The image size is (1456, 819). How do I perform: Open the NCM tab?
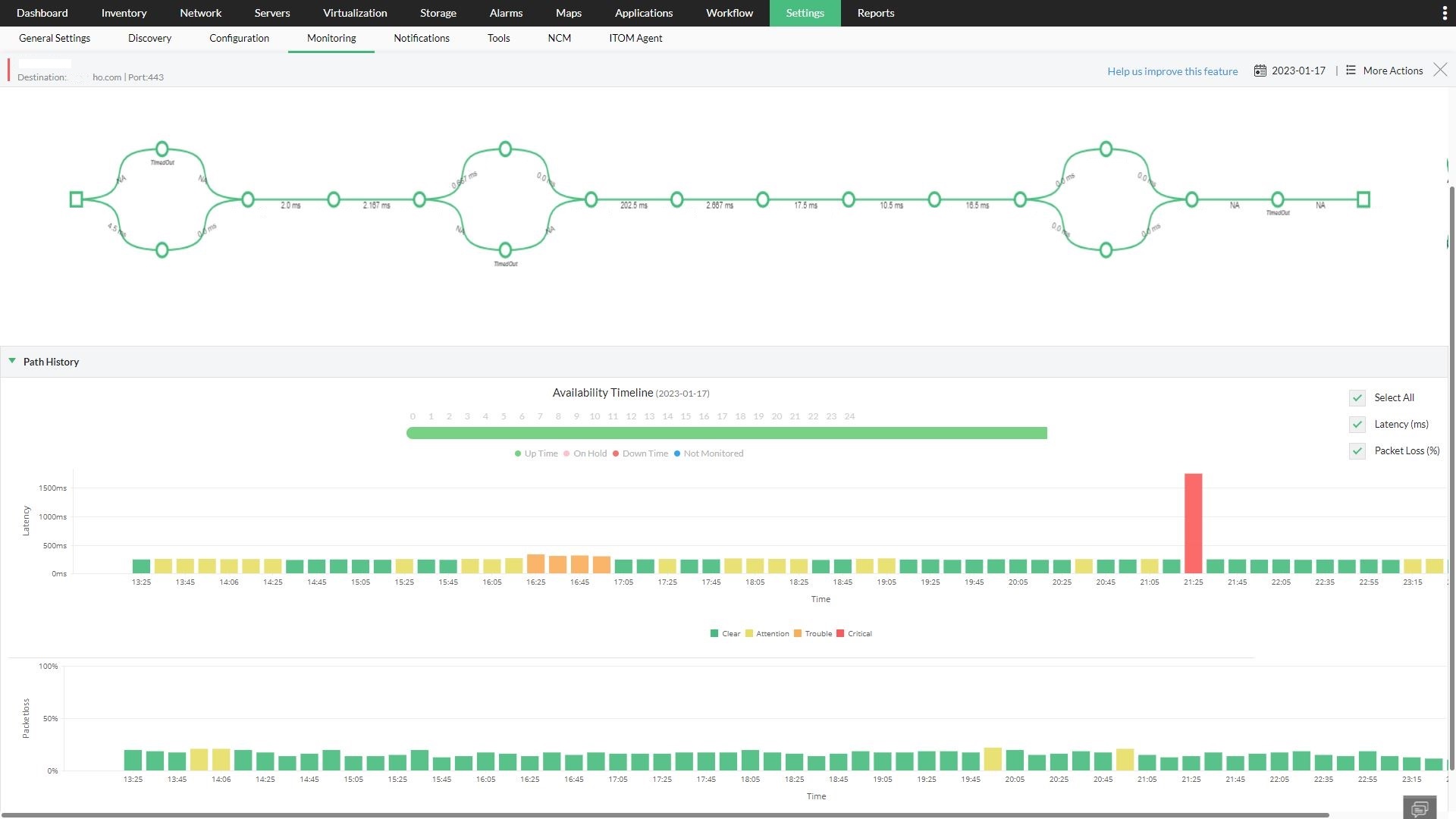tap(559, 38)
